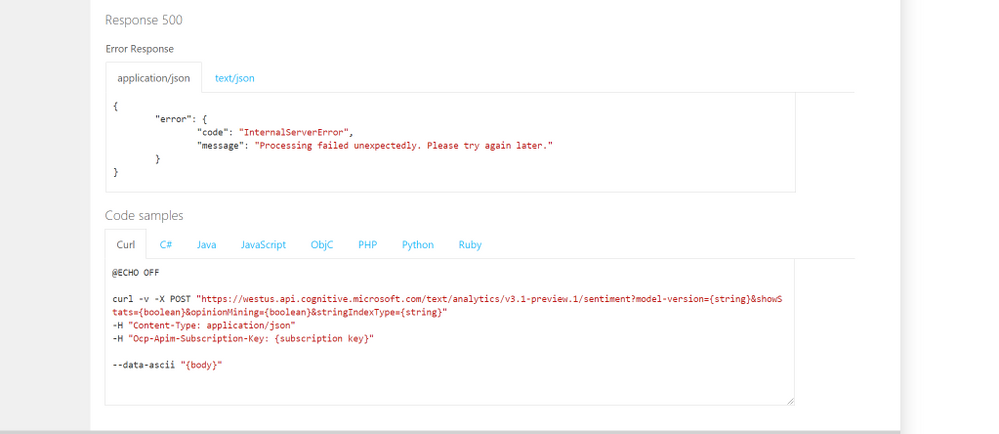999x434 pixels.
Task: Click the Error Response label
Action: click(x=140, y=48)
